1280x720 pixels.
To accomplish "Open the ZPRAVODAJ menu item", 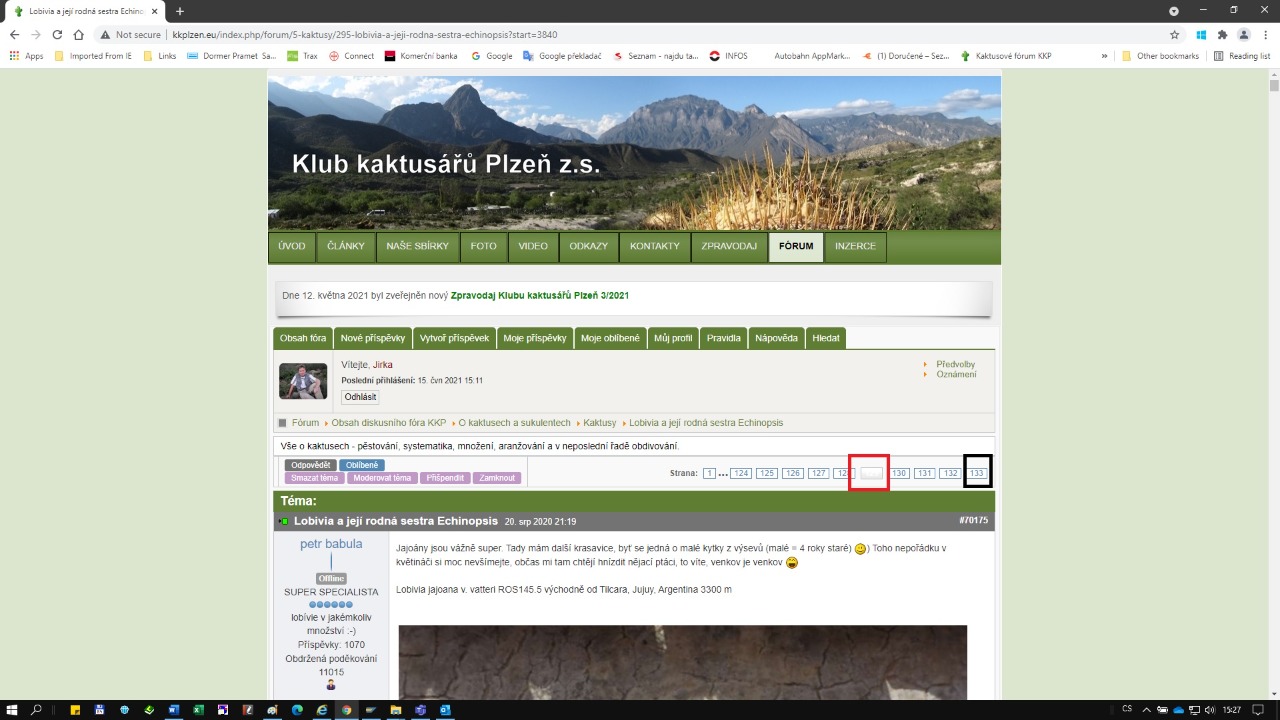I will coord(729,246).
